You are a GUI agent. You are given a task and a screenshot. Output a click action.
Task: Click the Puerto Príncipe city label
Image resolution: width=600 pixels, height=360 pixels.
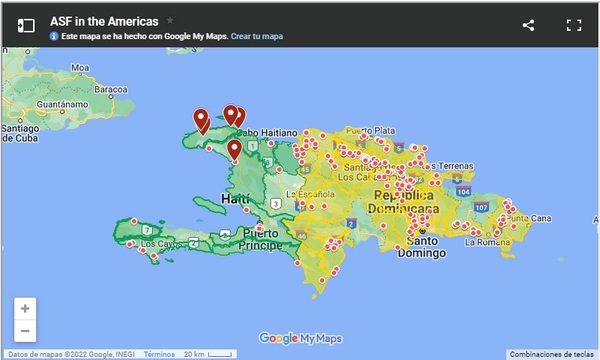(x=261, y=239)
